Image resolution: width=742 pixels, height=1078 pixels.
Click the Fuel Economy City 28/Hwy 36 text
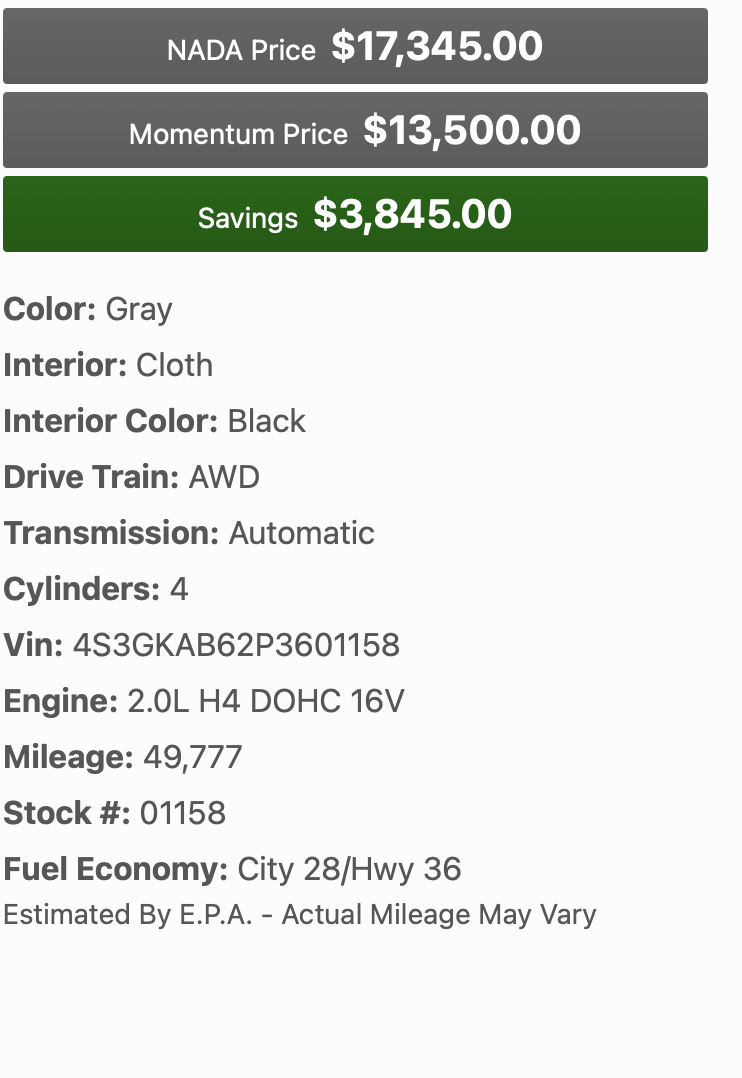(x=349, y=870)
